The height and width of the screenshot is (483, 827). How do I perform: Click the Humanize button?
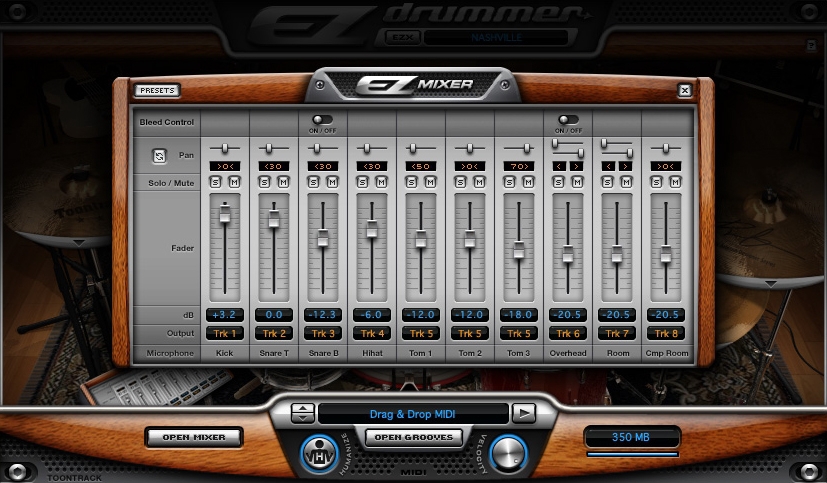click(x=316, y=454)
